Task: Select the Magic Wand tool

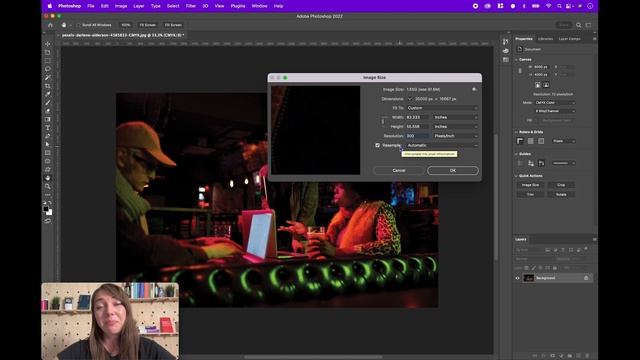Action: pos(48,78)
